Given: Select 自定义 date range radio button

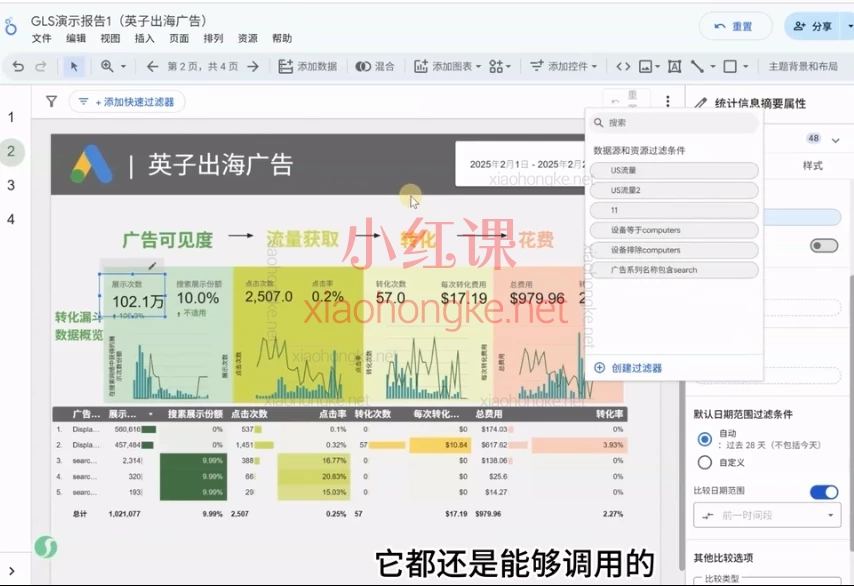Looking at the screenshot, I should (x=705, y=462).
